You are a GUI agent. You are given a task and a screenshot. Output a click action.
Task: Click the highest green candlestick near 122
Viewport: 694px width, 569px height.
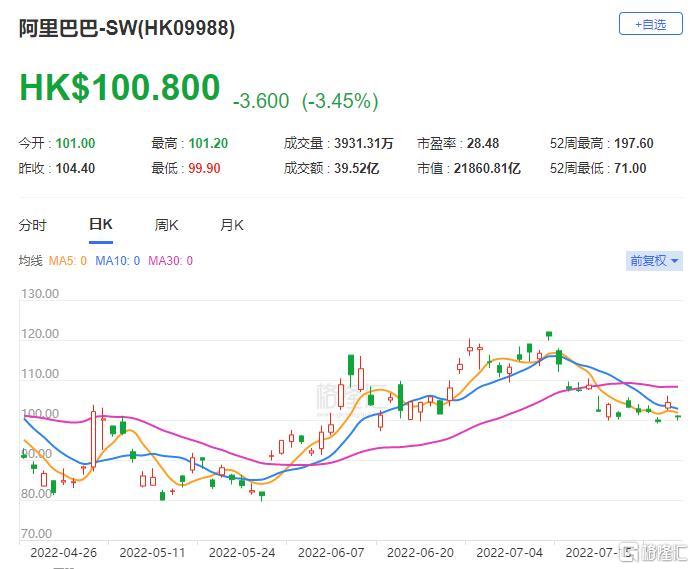[x=549, y=335]
